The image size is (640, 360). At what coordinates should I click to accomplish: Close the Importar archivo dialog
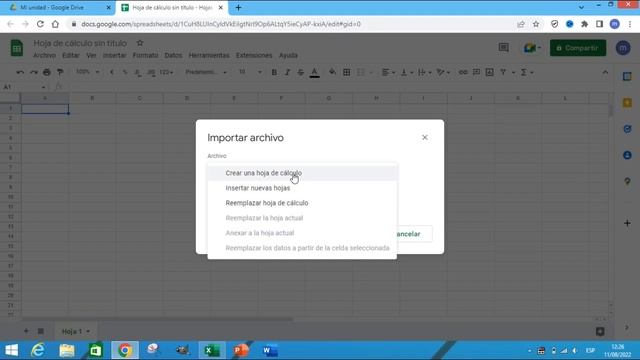[x=424, y=138]
